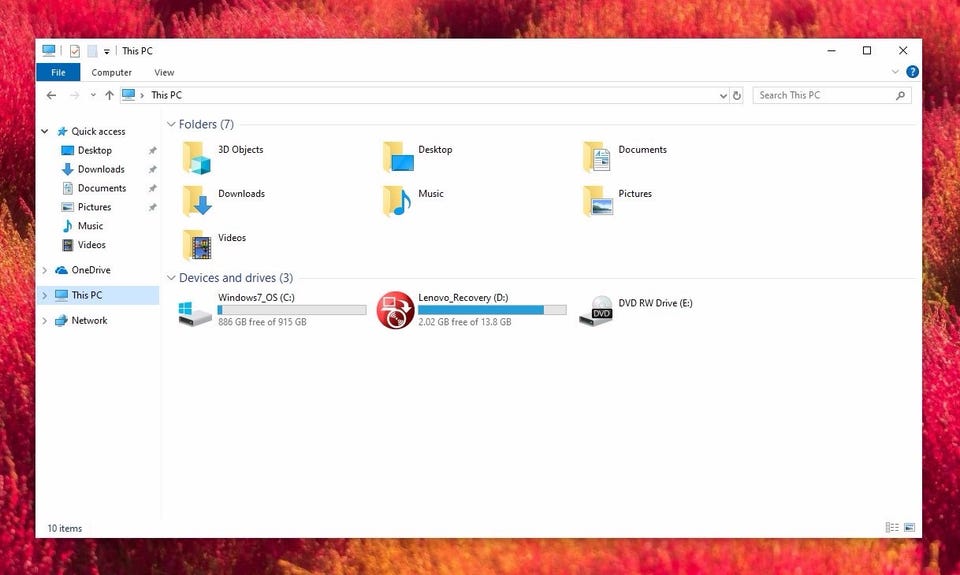
Task: Click the breadcrumb arrow before This PC
Action: click(142, 96)
